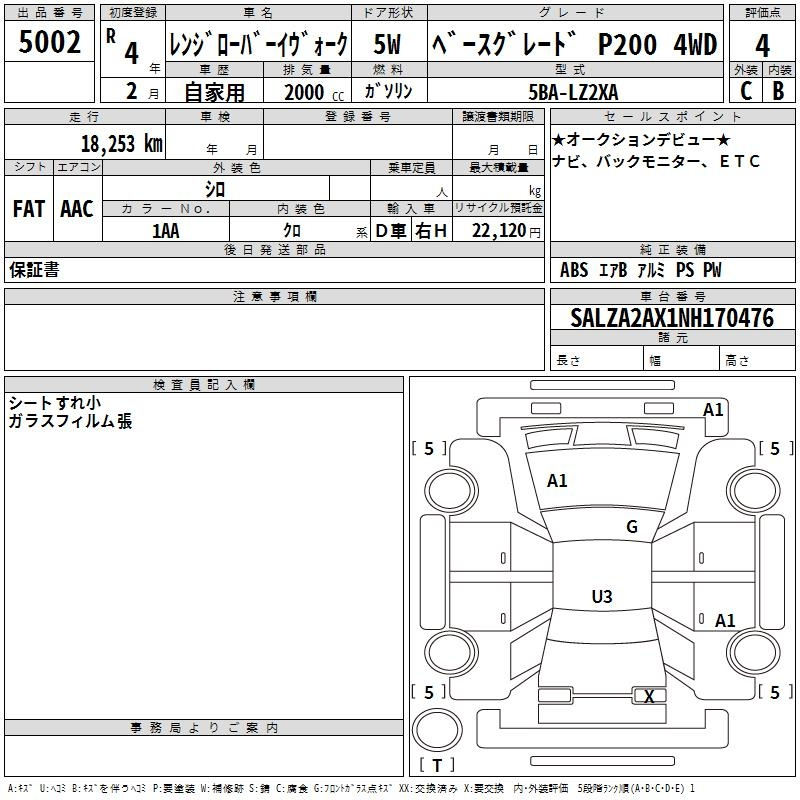
Task: Click the color number 1AA
Action: pyautogui.click(x=166, y=231)
